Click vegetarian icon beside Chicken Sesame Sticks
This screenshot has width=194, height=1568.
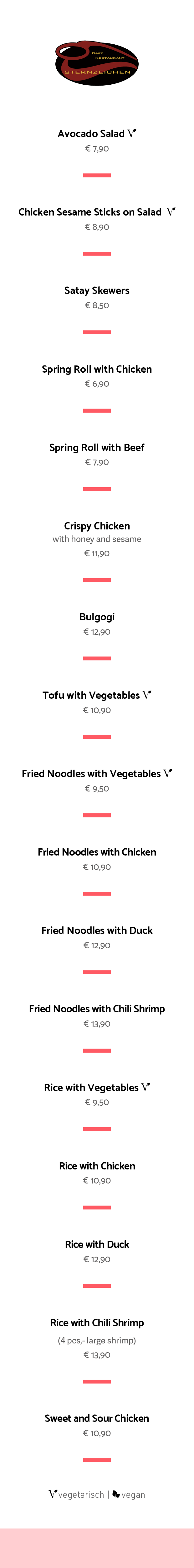point(171,212)
